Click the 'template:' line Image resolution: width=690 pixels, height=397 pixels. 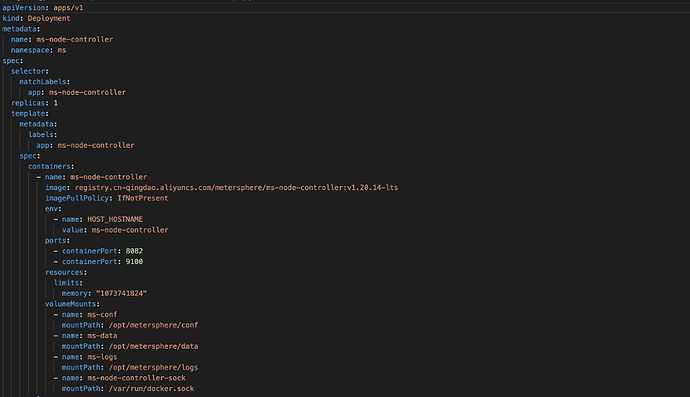(30, 113)
